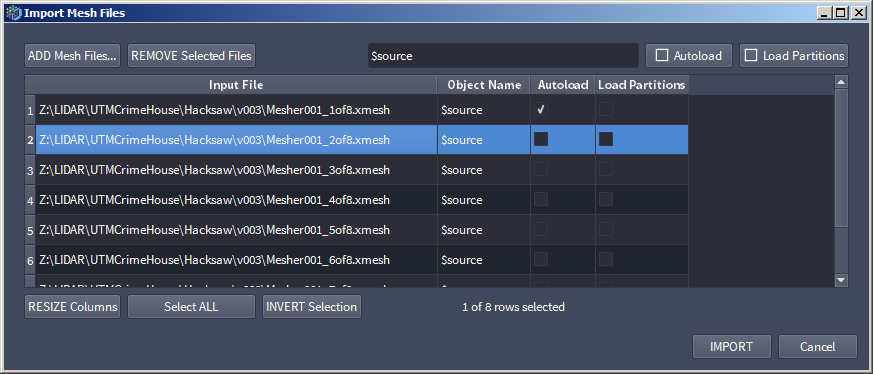Click the $source object name input field
This screenshot has height=374, width=873.
point(503,56)
